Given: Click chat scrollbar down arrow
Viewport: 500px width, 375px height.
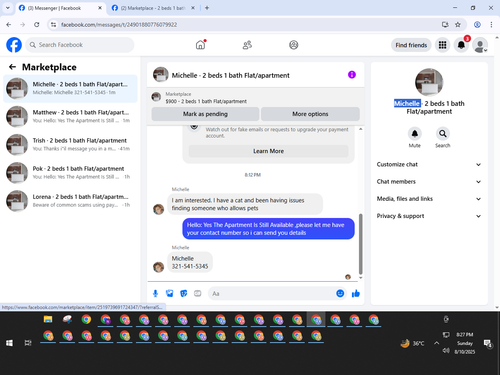Looking at the screenshot, I should (360, 278).
